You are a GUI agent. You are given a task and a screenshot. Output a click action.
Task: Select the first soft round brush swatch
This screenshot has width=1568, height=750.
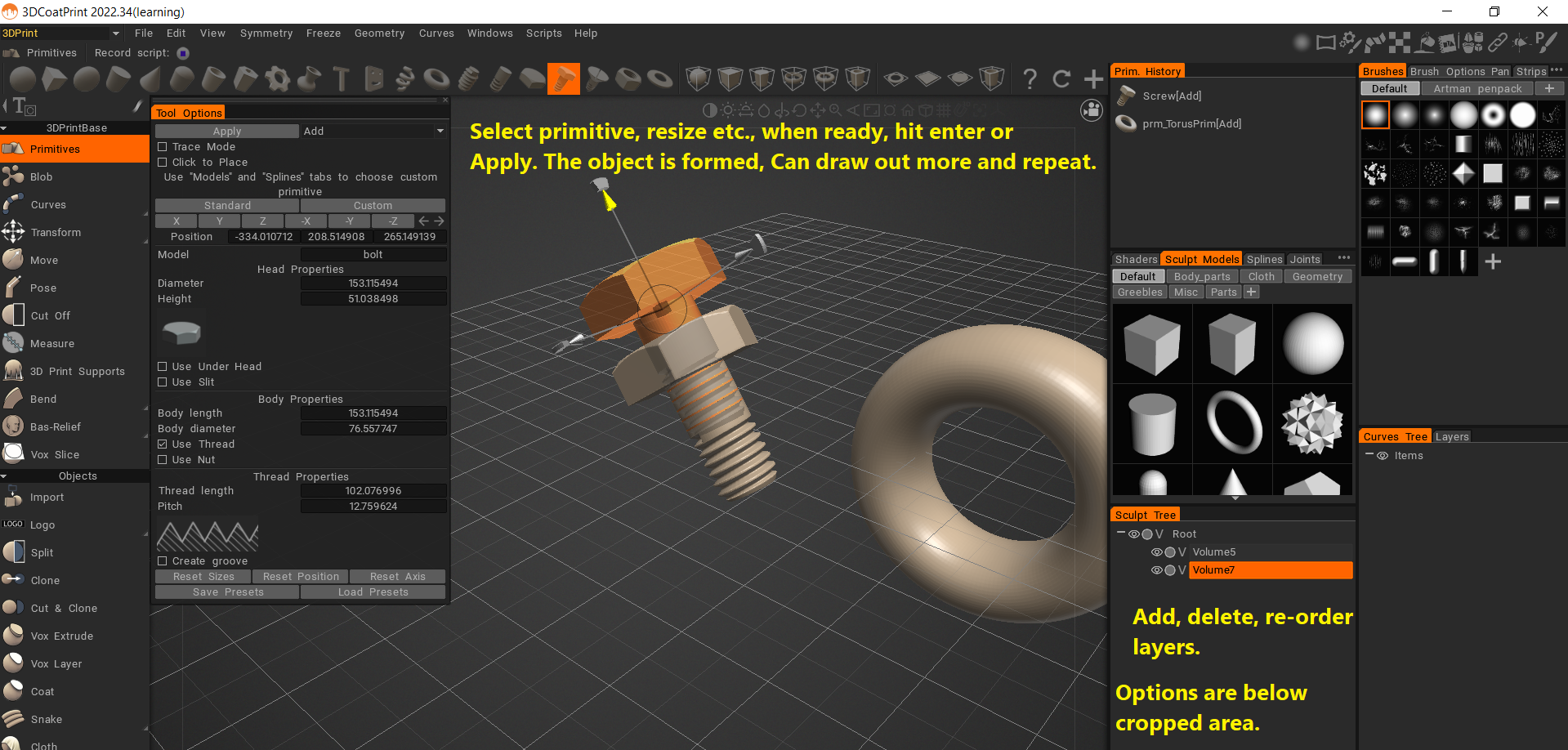point(1375,115)
